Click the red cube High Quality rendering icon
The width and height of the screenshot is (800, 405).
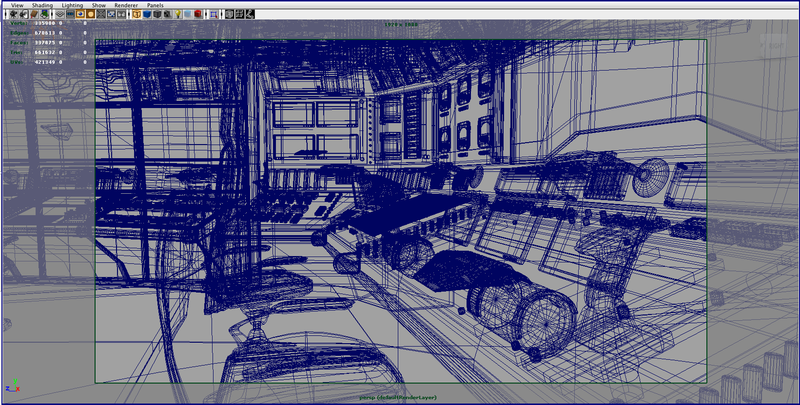click(x=197, y=15)
